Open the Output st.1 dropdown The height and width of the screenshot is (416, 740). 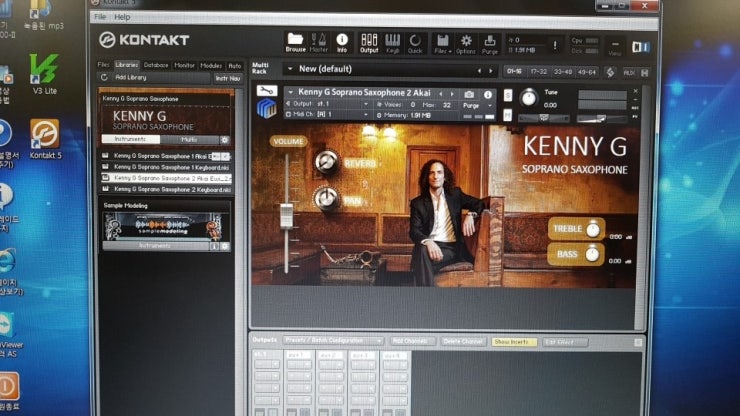click(x=329, y=104)
